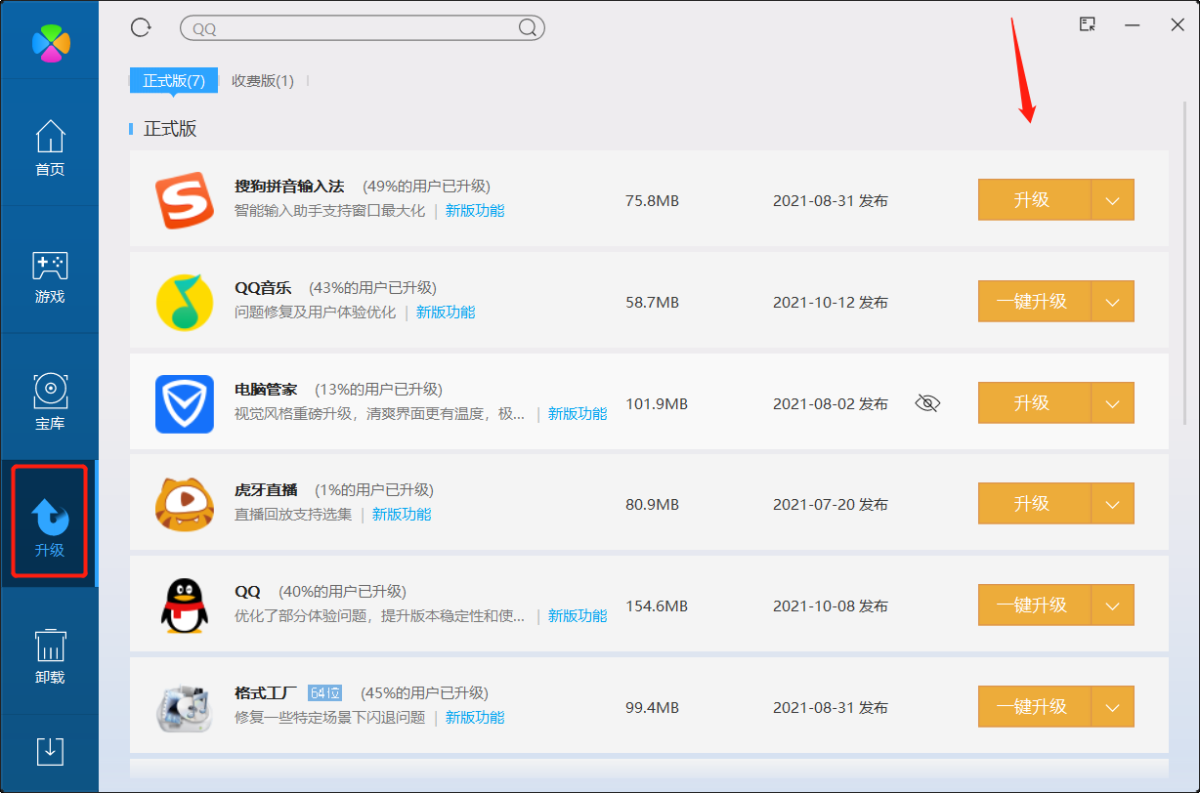Click the 正式版 section heading

tap(170, 129)
